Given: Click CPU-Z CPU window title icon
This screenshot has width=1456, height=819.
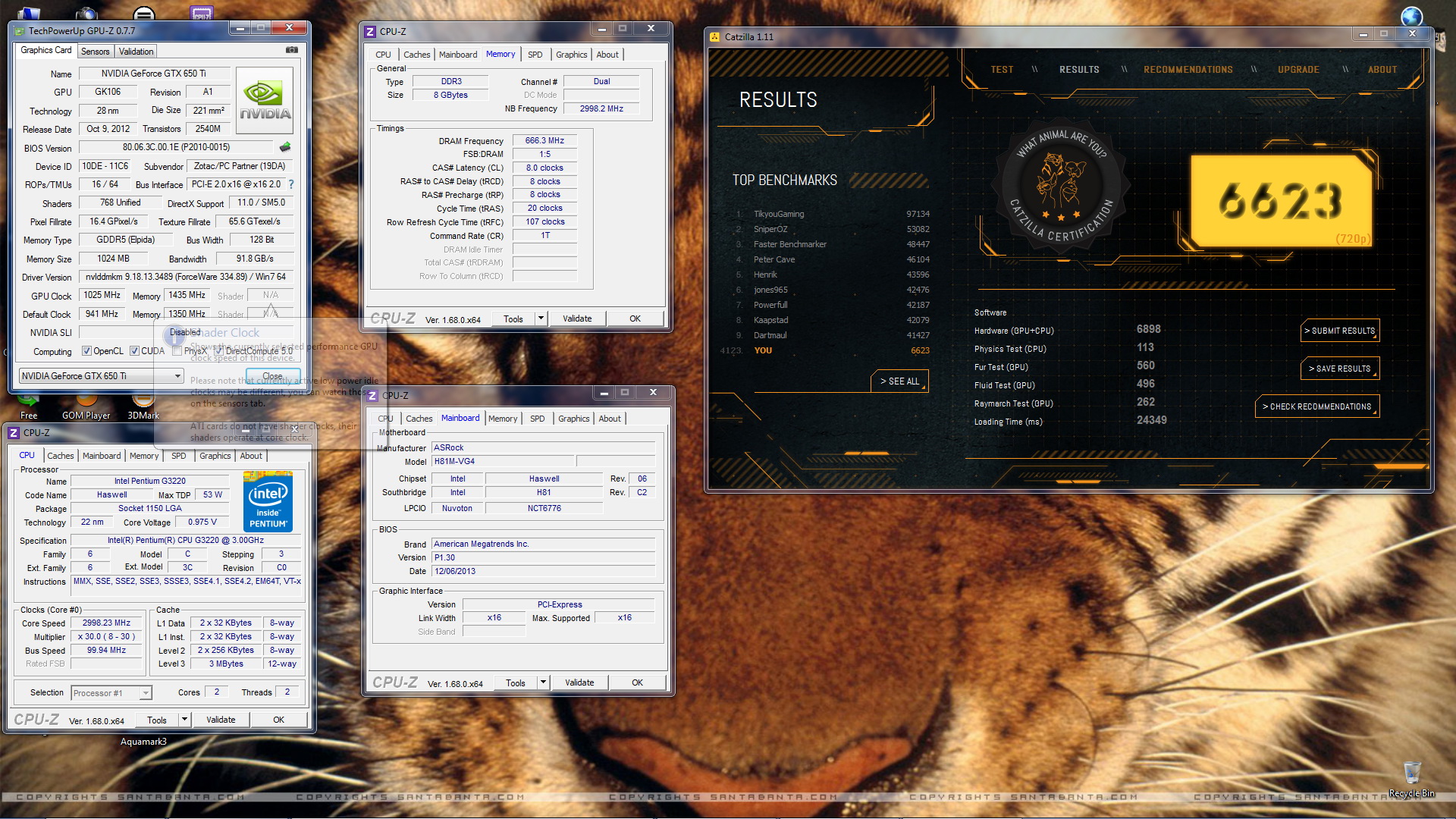Looking at the screenshot, I should (x=14, y=433).
